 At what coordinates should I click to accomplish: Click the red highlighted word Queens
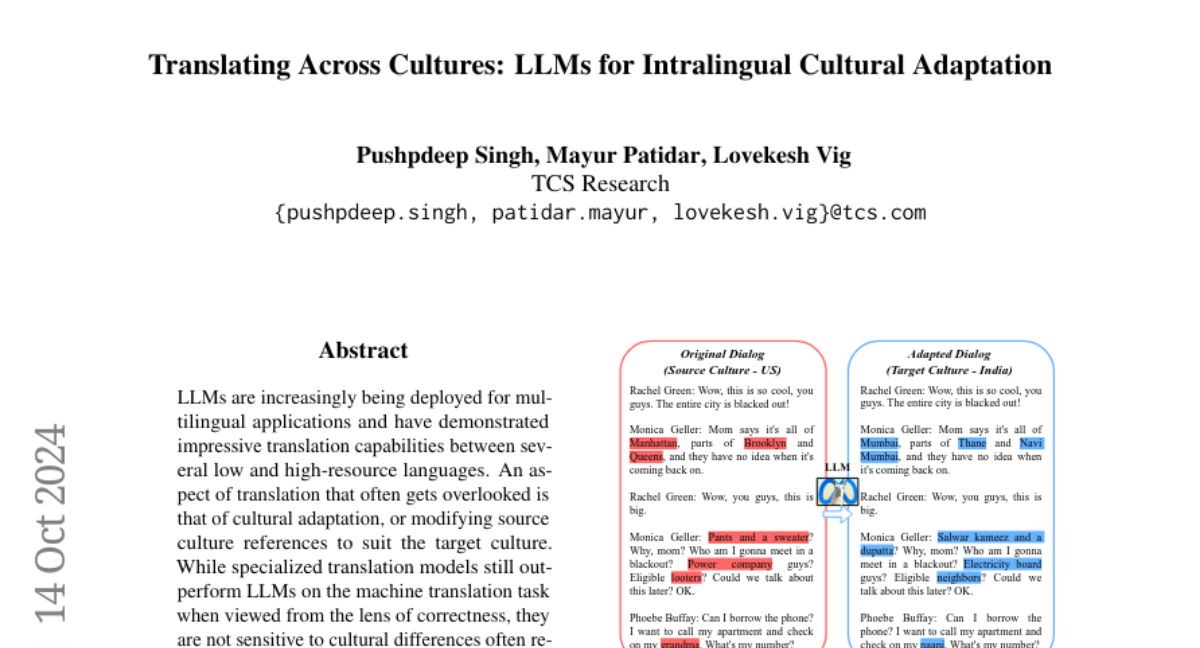pyautogui.click(x=647, y=456)
